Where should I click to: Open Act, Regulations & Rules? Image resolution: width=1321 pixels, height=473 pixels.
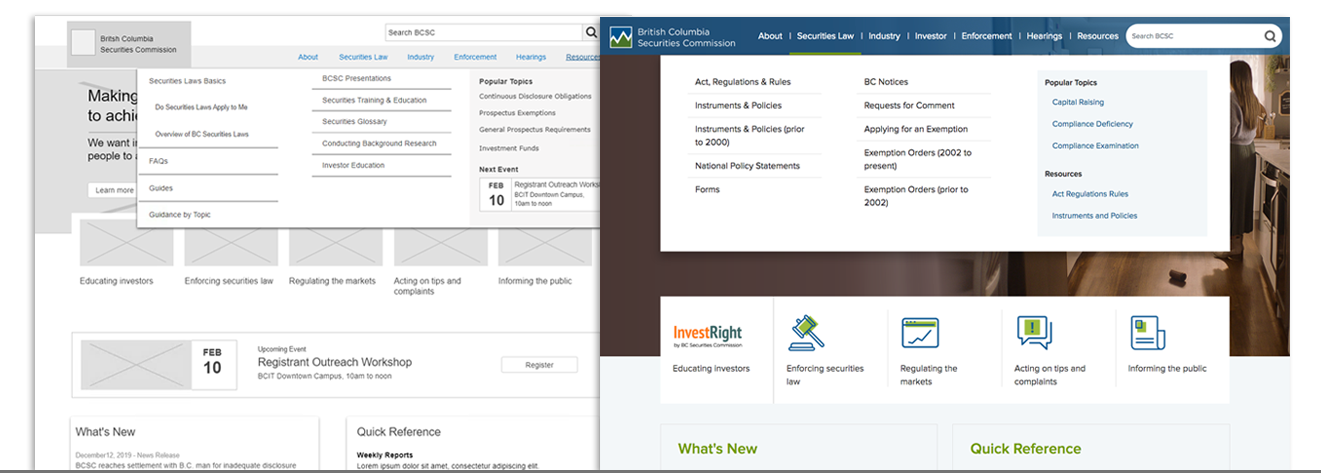click(743, 82)
